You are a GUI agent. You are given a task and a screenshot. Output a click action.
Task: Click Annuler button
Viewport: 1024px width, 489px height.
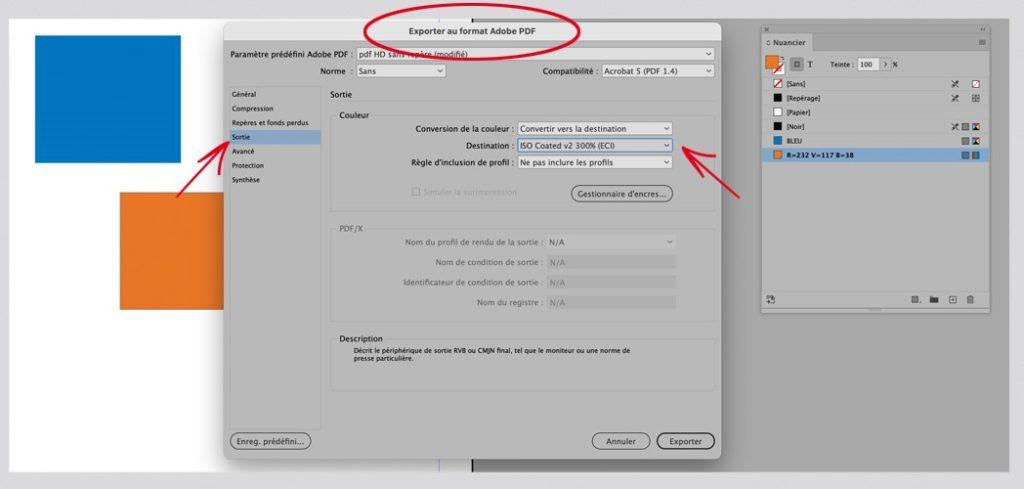(621, 441)
